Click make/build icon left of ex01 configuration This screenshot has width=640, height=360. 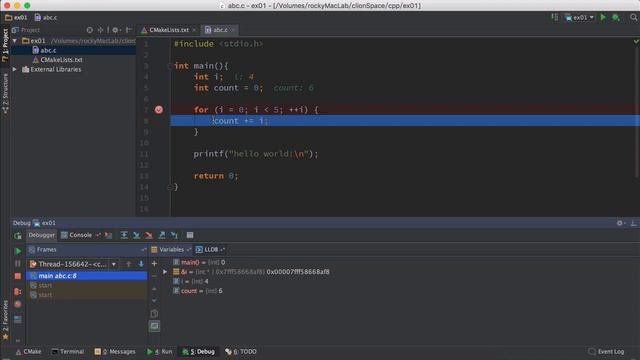coord(555,17)
